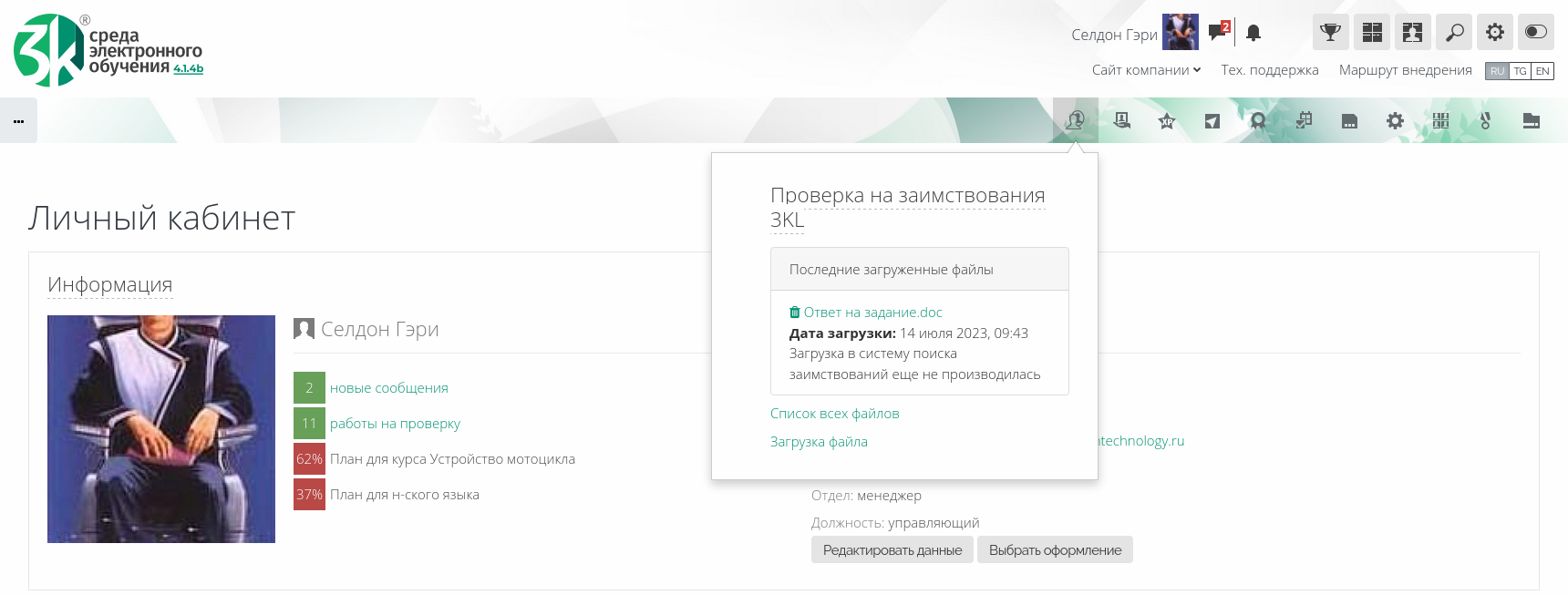Image resolution: width=1568 pixels, height=595 pixels.
Task: Expand the Сайт компании dropdown
Action: coord(1146,70)
